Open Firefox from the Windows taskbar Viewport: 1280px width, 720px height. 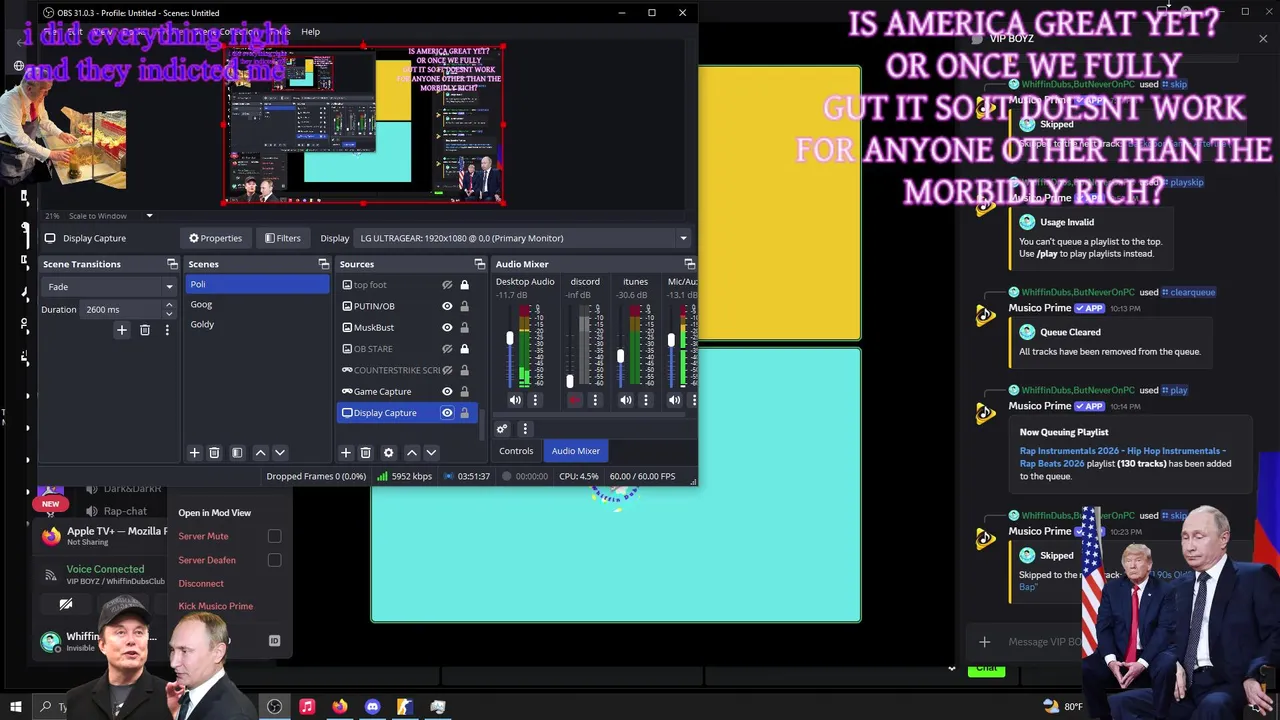[340, 706]
